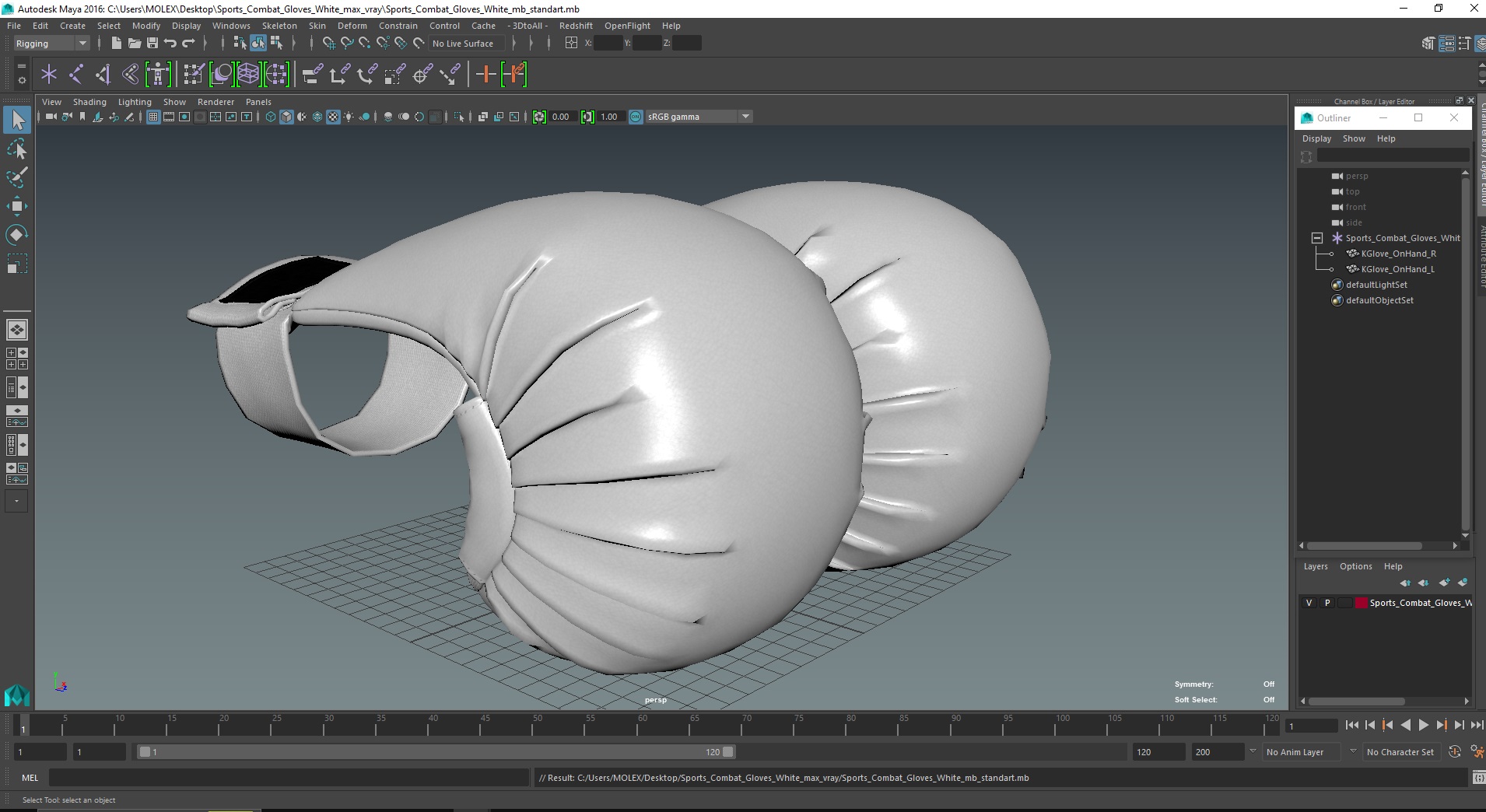This screenshot has height=812, width=1486.
Task: Toggle wireframe shading in viewport
Action: coord(271,117)
